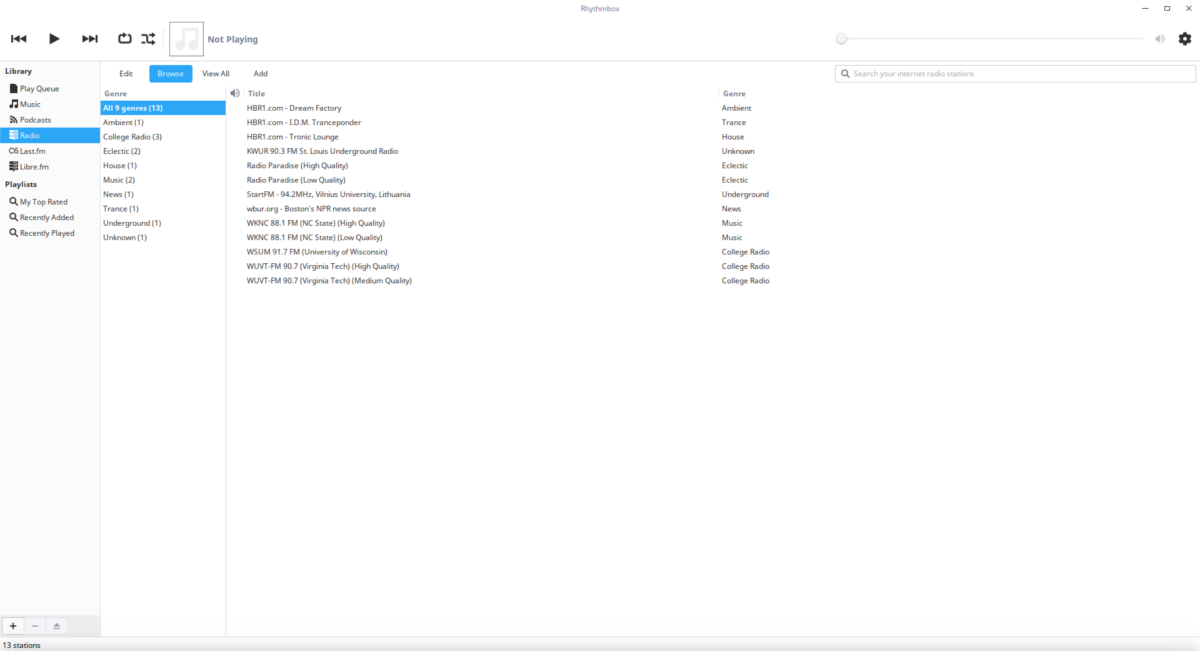Click the Edit toolbar button

[126, 74]
